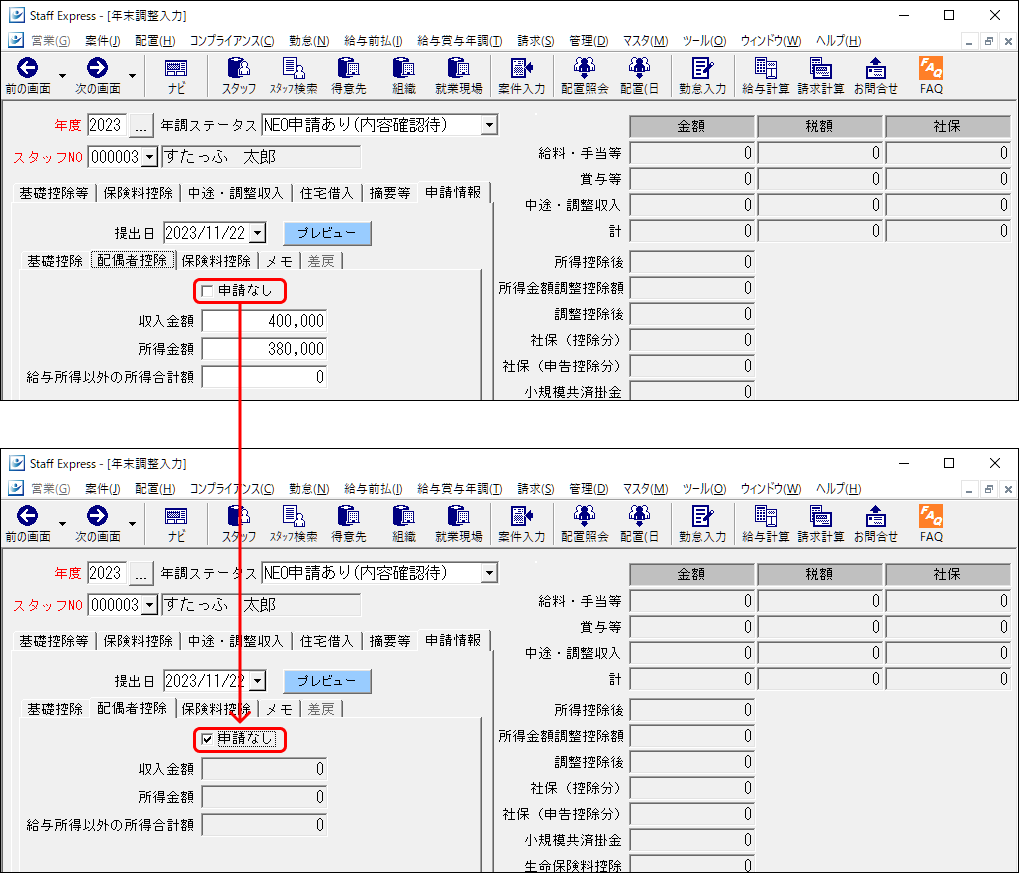Click 税額 column header in bottom window
Screen dimensions: 1019x873
pos(819,574)
